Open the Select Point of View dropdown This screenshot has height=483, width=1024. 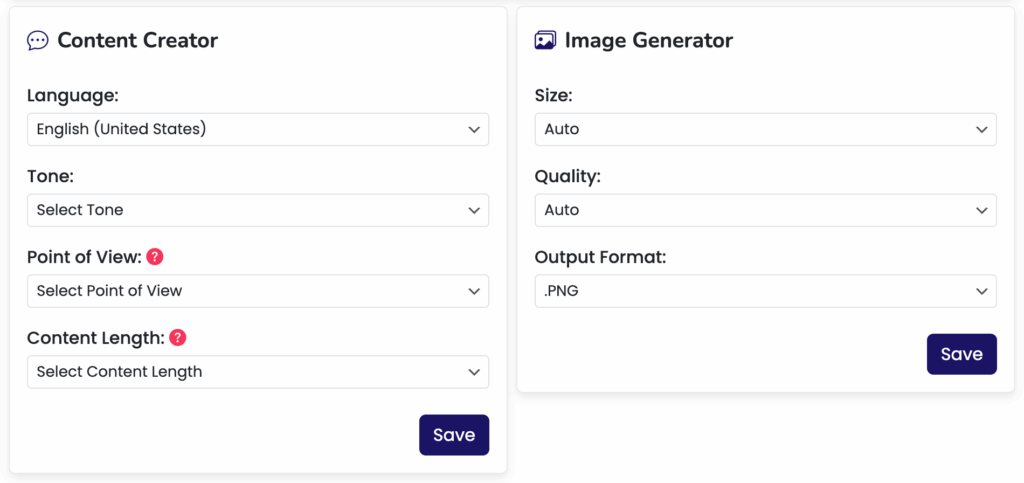click(x=258, y=291)
